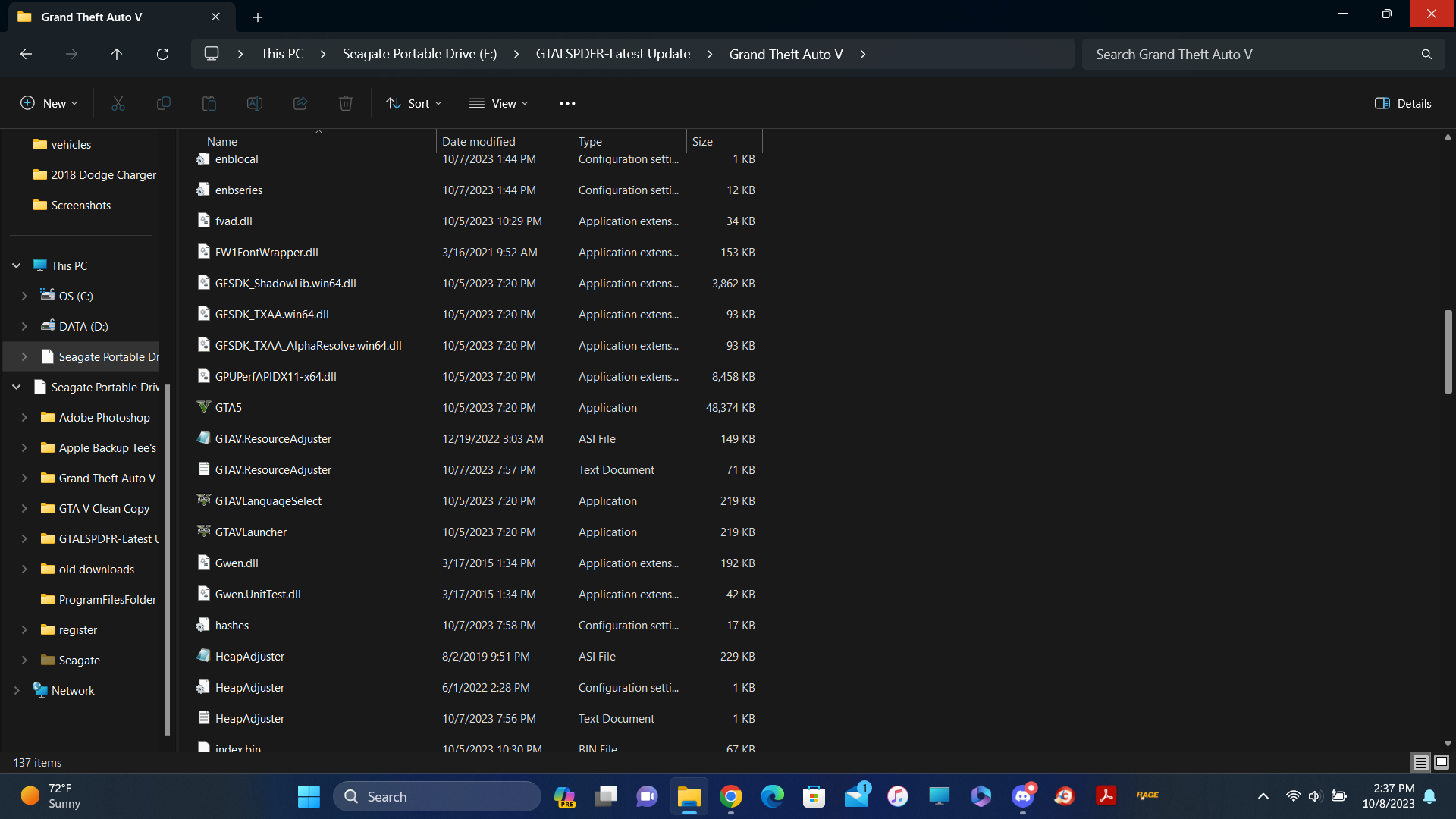Toggle the Details pane button
The image size is (1456, 819).
(1403, 103)
